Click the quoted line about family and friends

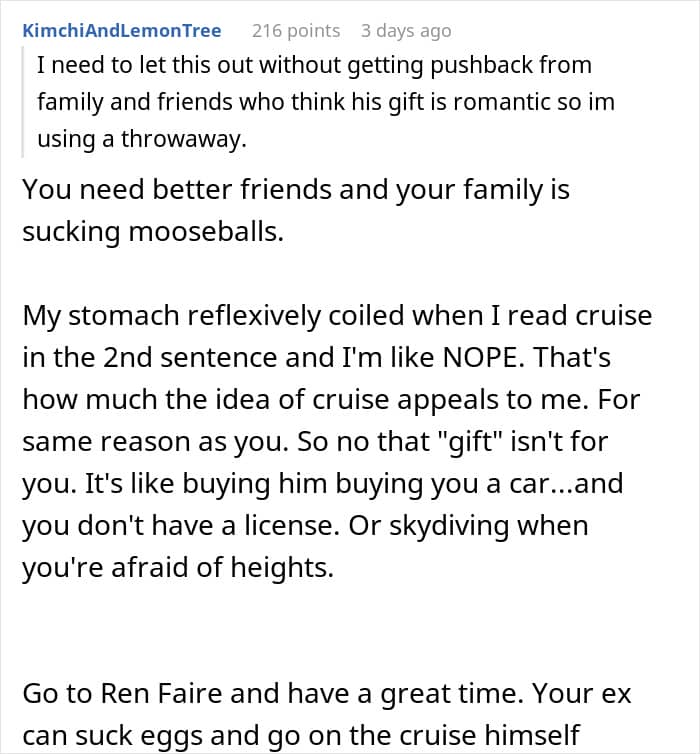(326, 102)
